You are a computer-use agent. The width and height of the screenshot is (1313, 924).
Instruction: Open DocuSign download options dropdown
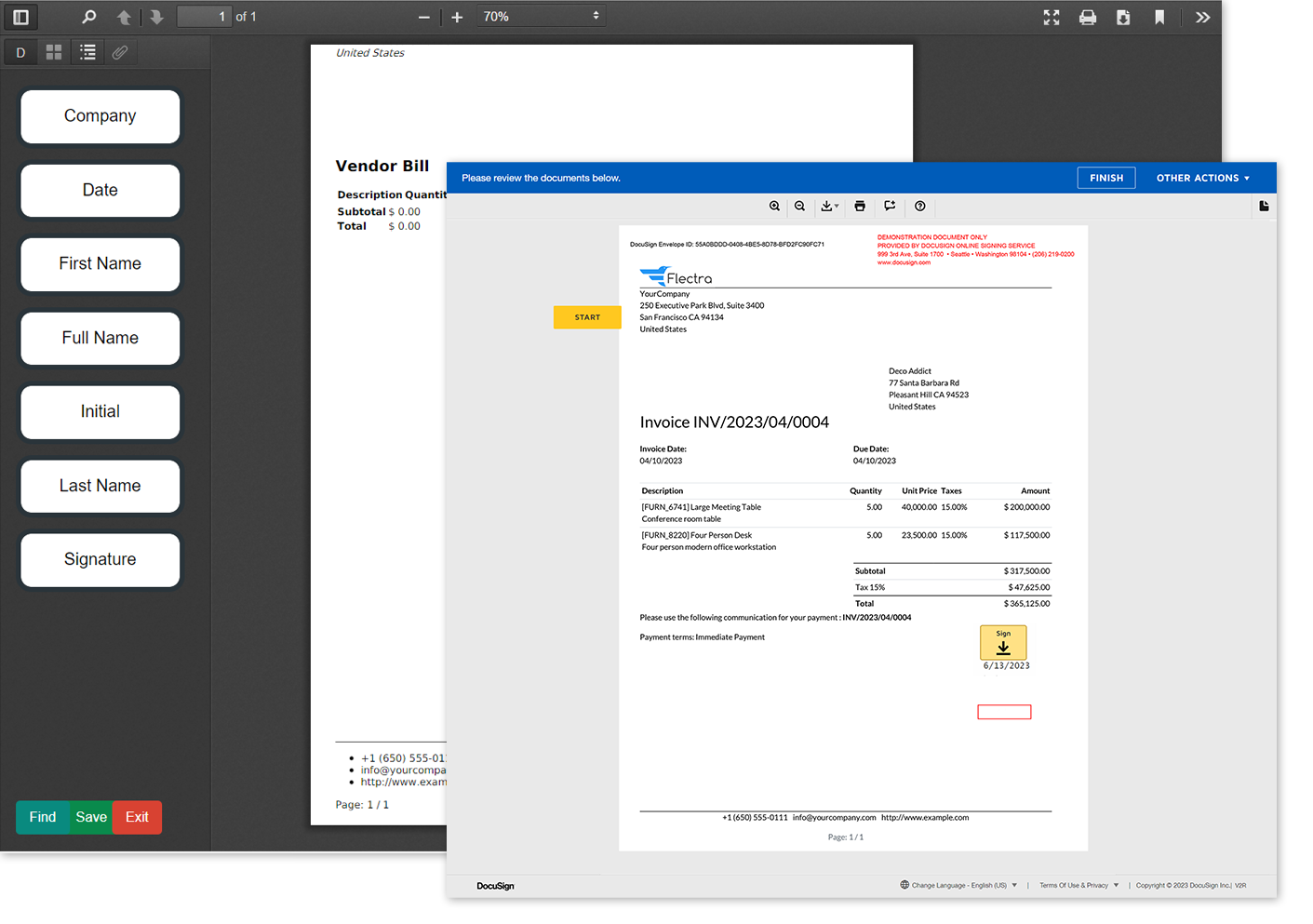pyautogui.click(x=829, y=207)
